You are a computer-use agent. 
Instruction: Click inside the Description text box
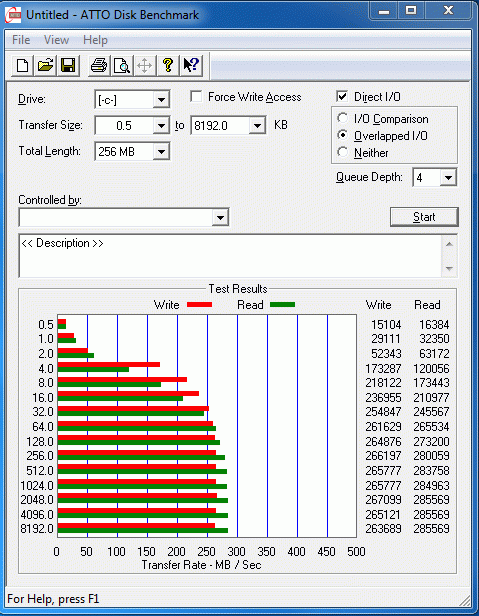pyautogui.click(x=230, y=256)
